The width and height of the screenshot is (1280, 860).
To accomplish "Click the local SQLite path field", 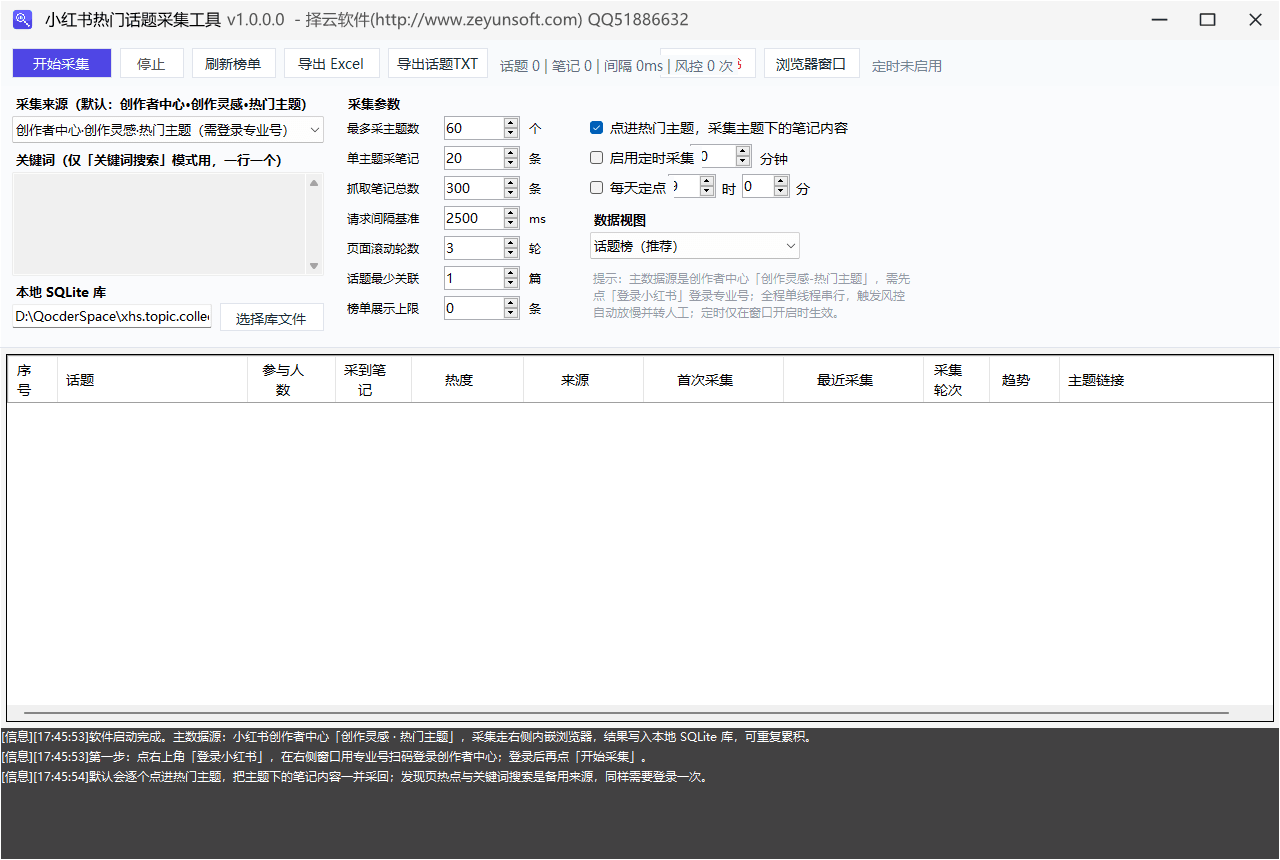I will tap(112, 317).
